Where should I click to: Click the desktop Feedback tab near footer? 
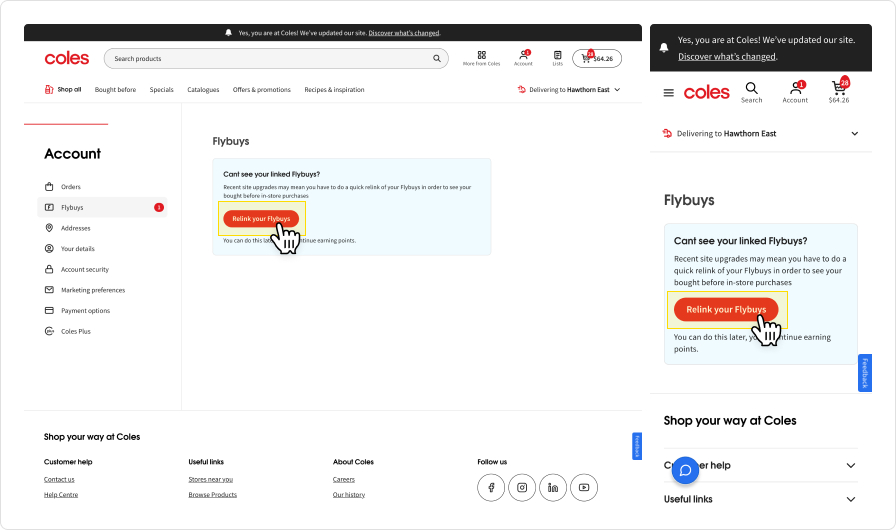coord(637,446)
